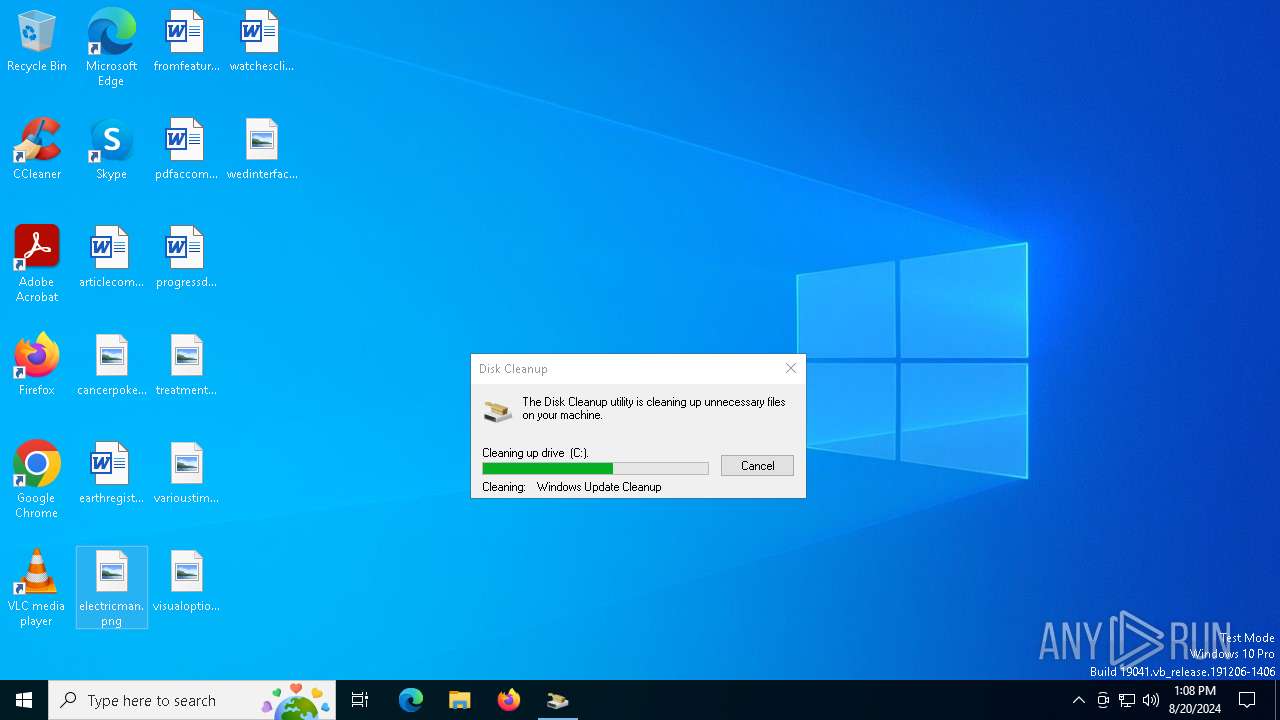1280x720 pixels.
Task: Select the watchescli... Word document
Action: [x=261, y=42]
